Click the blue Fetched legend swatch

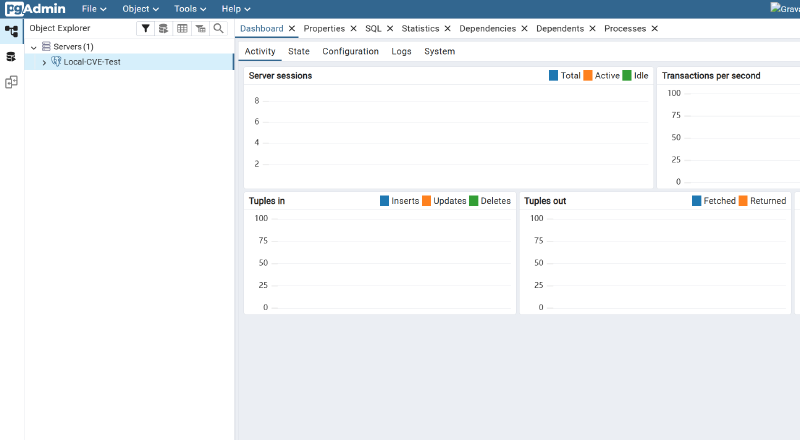(696, 201)
